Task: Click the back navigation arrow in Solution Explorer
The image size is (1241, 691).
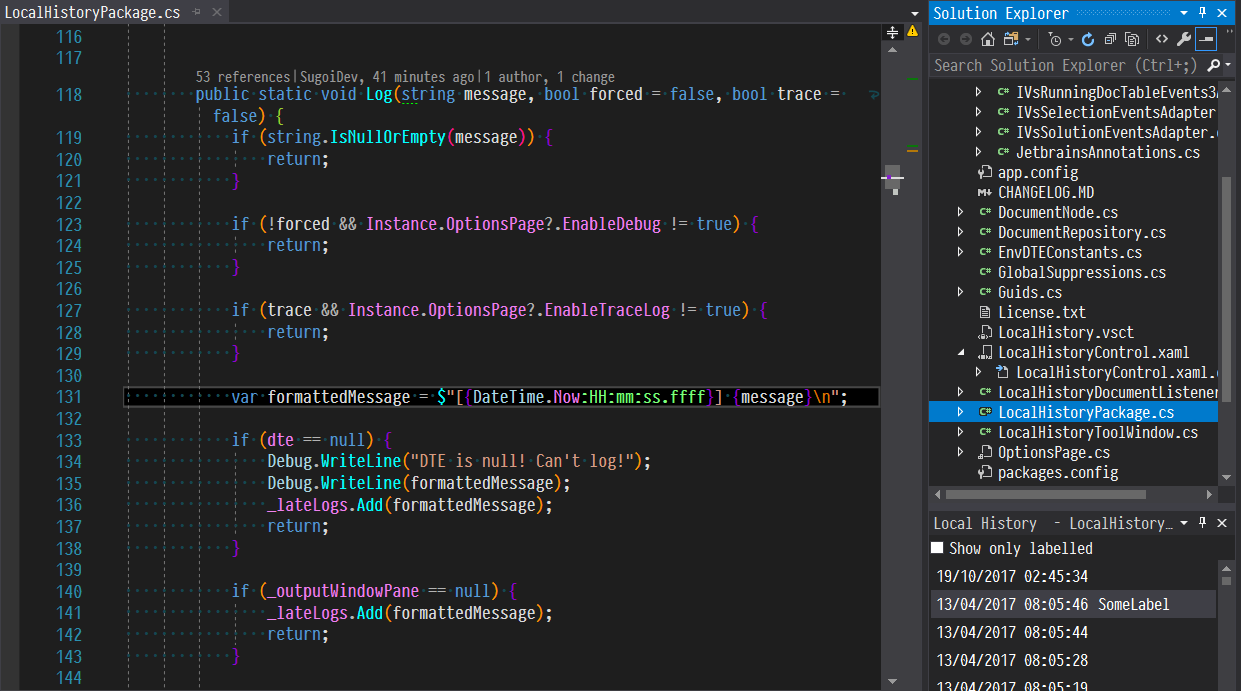Action: click(x=944, y=38)
